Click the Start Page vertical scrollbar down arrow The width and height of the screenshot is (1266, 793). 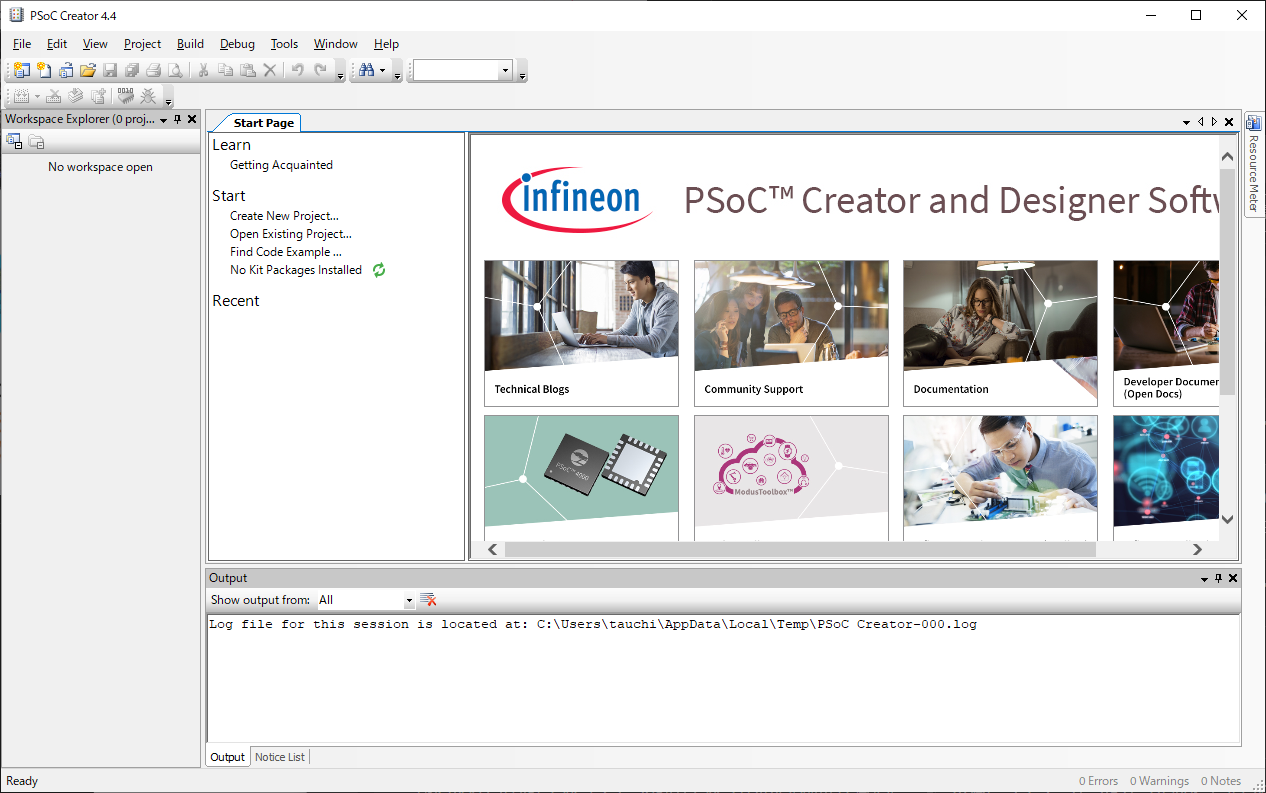click(x=1228, y=519)
